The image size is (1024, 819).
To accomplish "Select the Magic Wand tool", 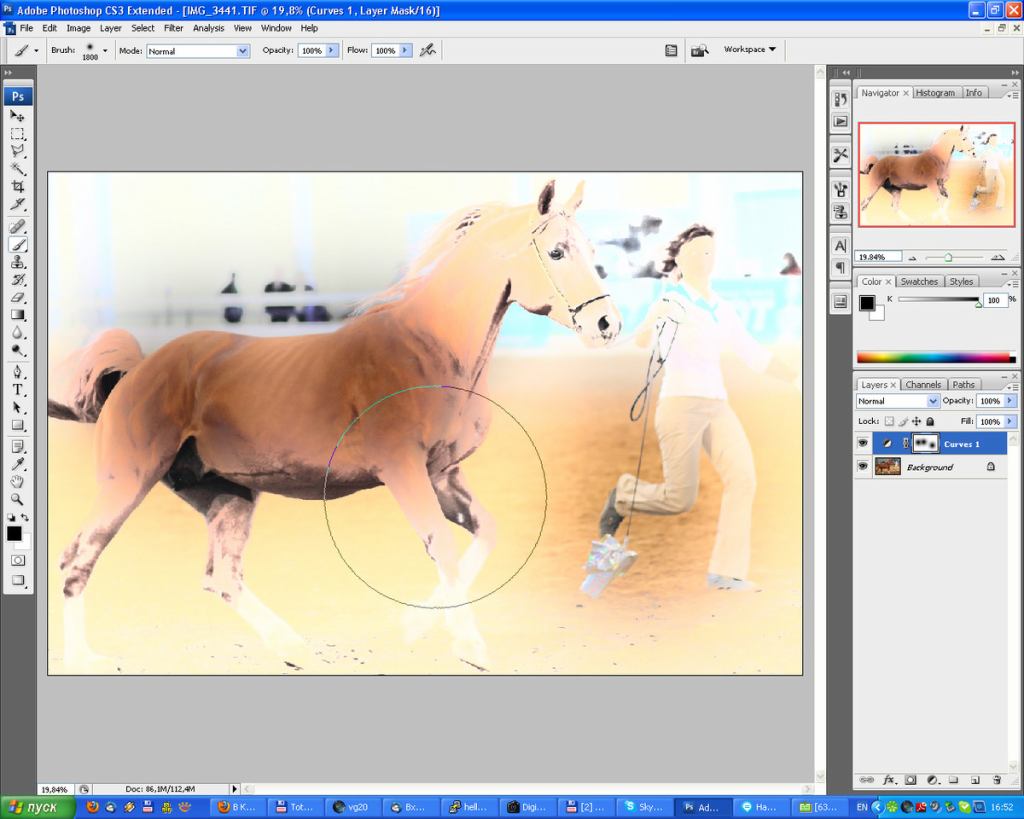I will pos(18,169).
